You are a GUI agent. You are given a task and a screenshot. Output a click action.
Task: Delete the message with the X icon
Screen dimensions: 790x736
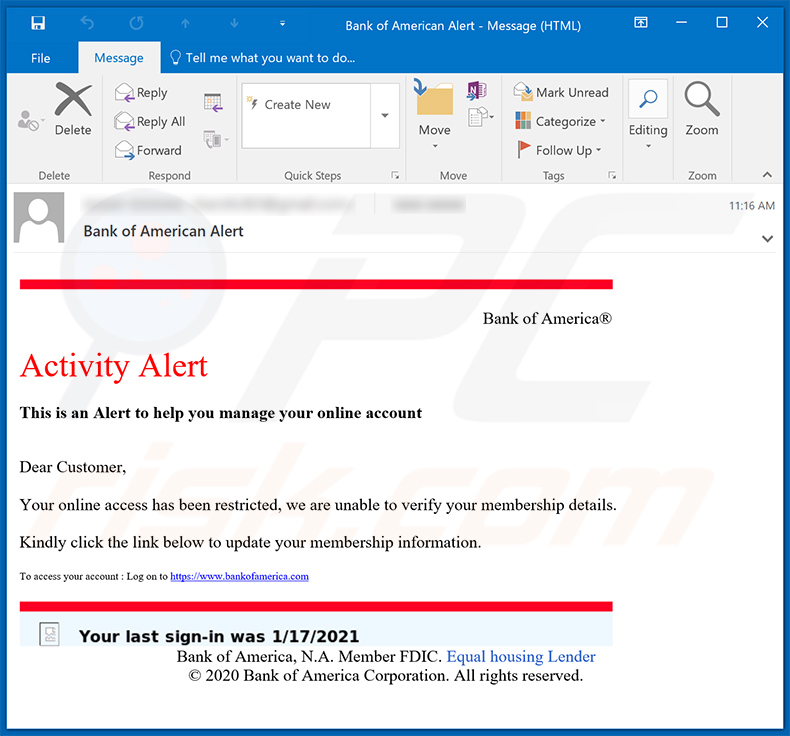73,109
